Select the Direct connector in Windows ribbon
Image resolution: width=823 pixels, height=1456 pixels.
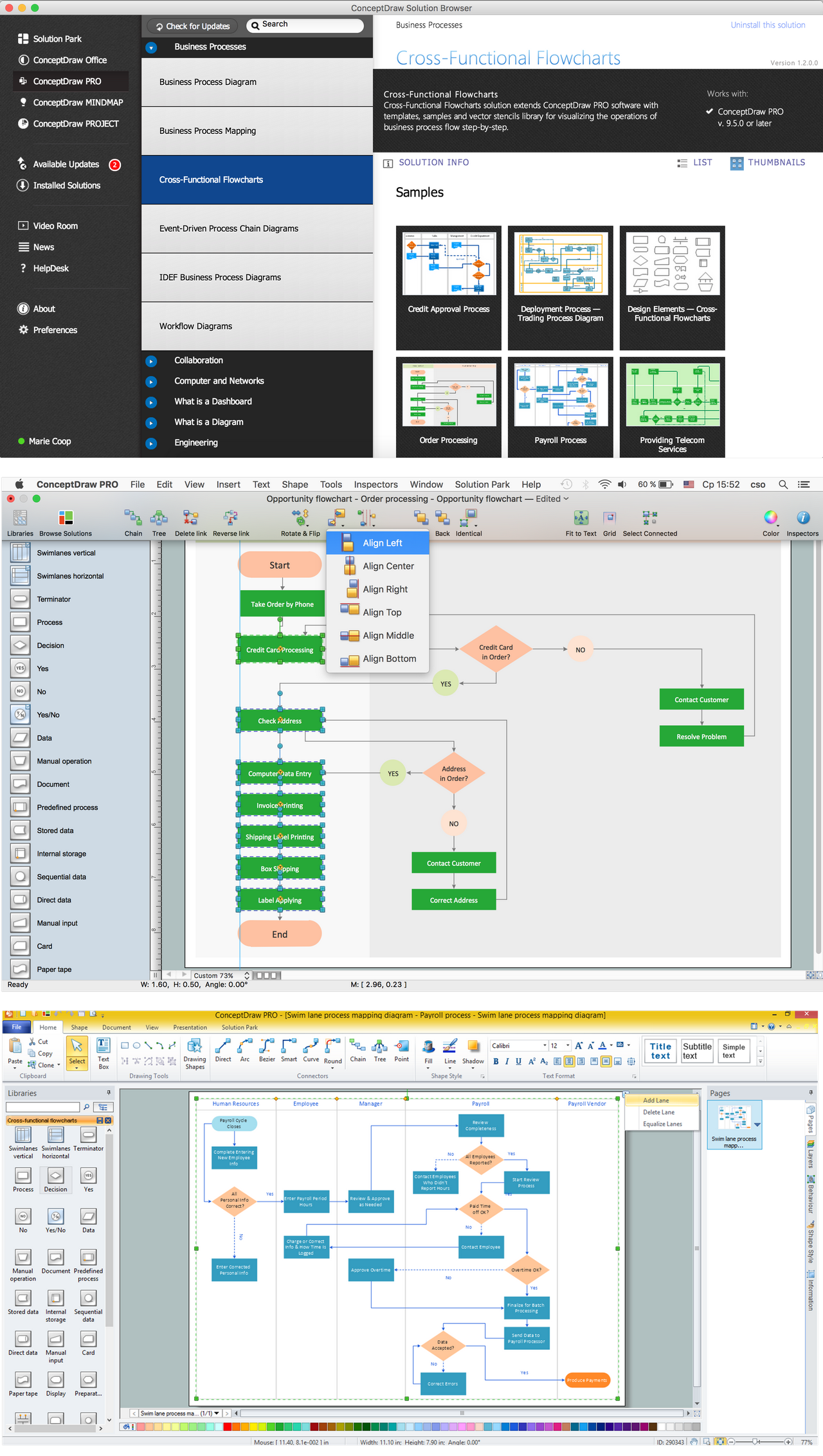223,1050
